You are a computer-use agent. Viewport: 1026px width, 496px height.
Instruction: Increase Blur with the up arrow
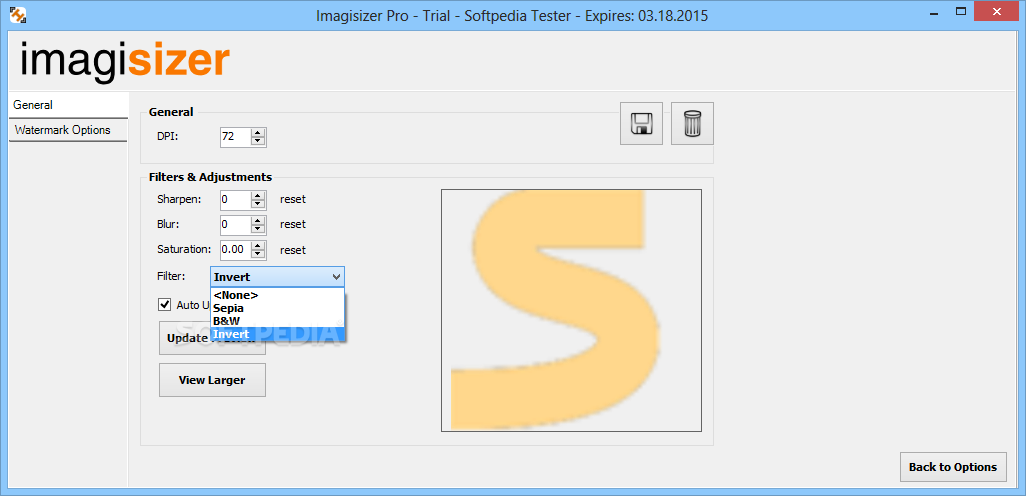click(x=258, y=221)
